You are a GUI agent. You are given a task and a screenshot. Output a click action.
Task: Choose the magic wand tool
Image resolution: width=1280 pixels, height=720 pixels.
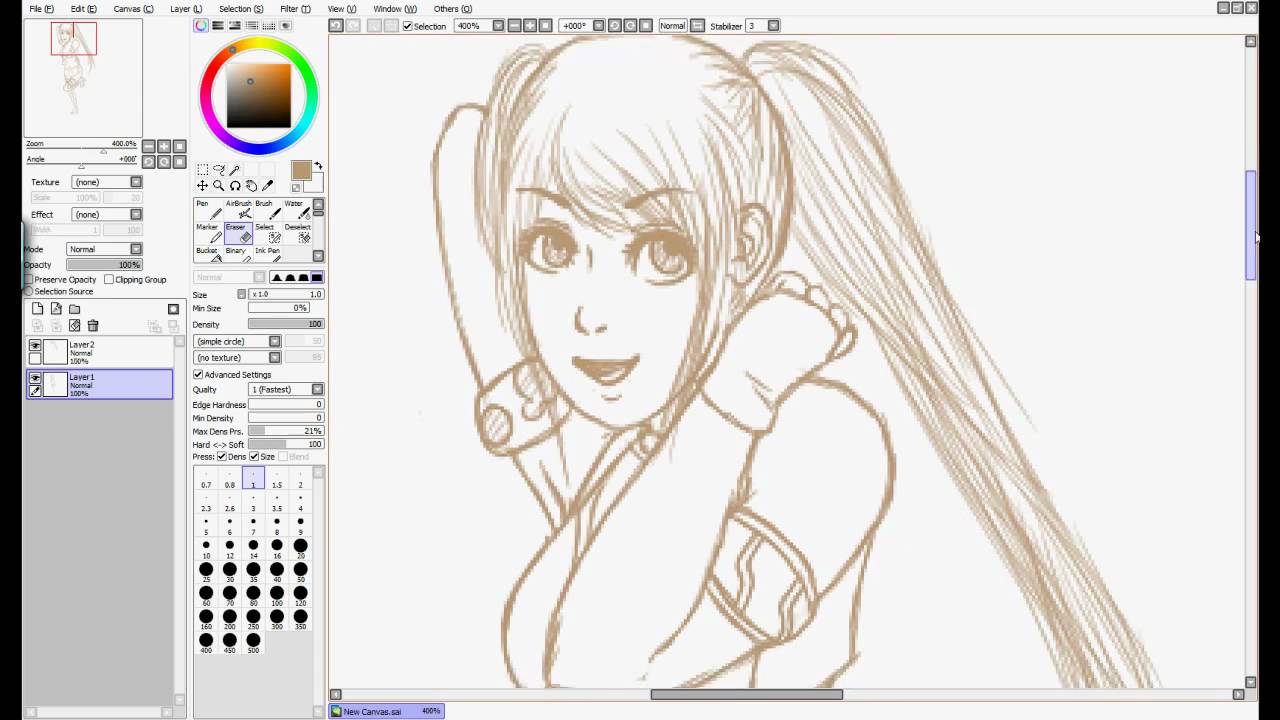(x=235, y=170)
